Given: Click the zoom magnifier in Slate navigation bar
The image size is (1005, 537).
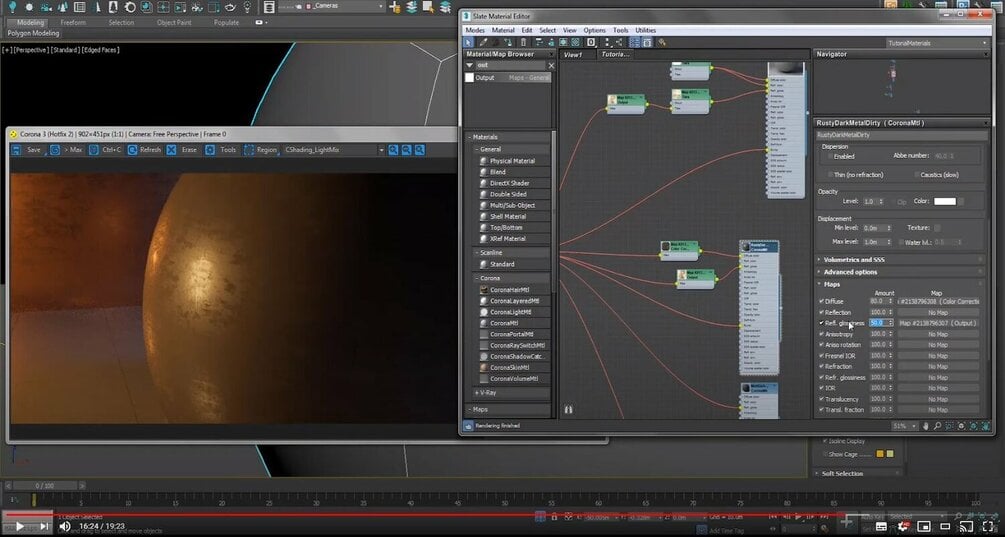Looking at the screenshot, I should point(937,426).
